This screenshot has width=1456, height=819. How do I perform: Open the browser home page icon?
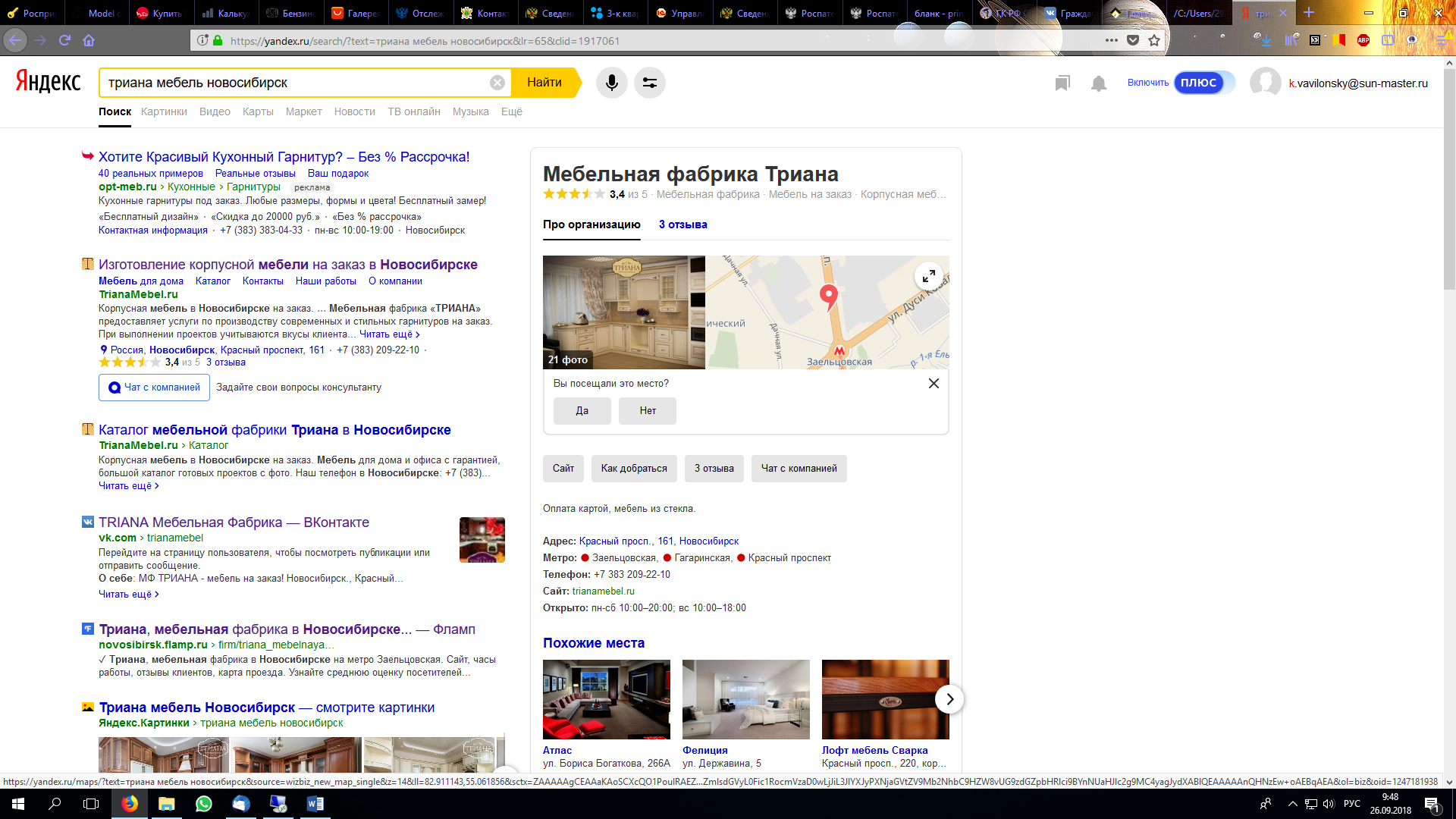(89, 40)
